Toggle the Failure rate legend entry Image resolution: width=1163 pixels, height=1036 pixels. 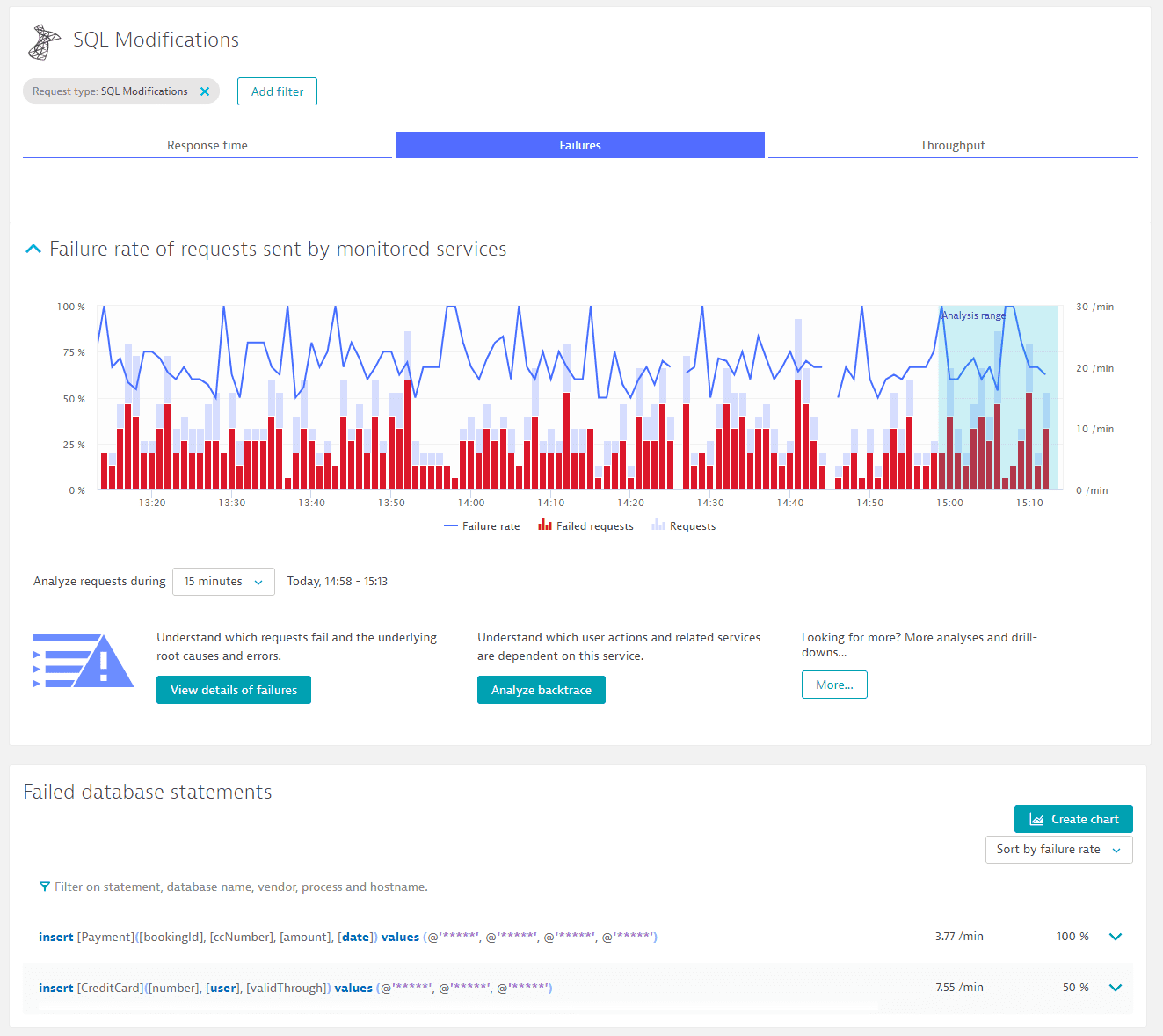(x=482, y=526)
